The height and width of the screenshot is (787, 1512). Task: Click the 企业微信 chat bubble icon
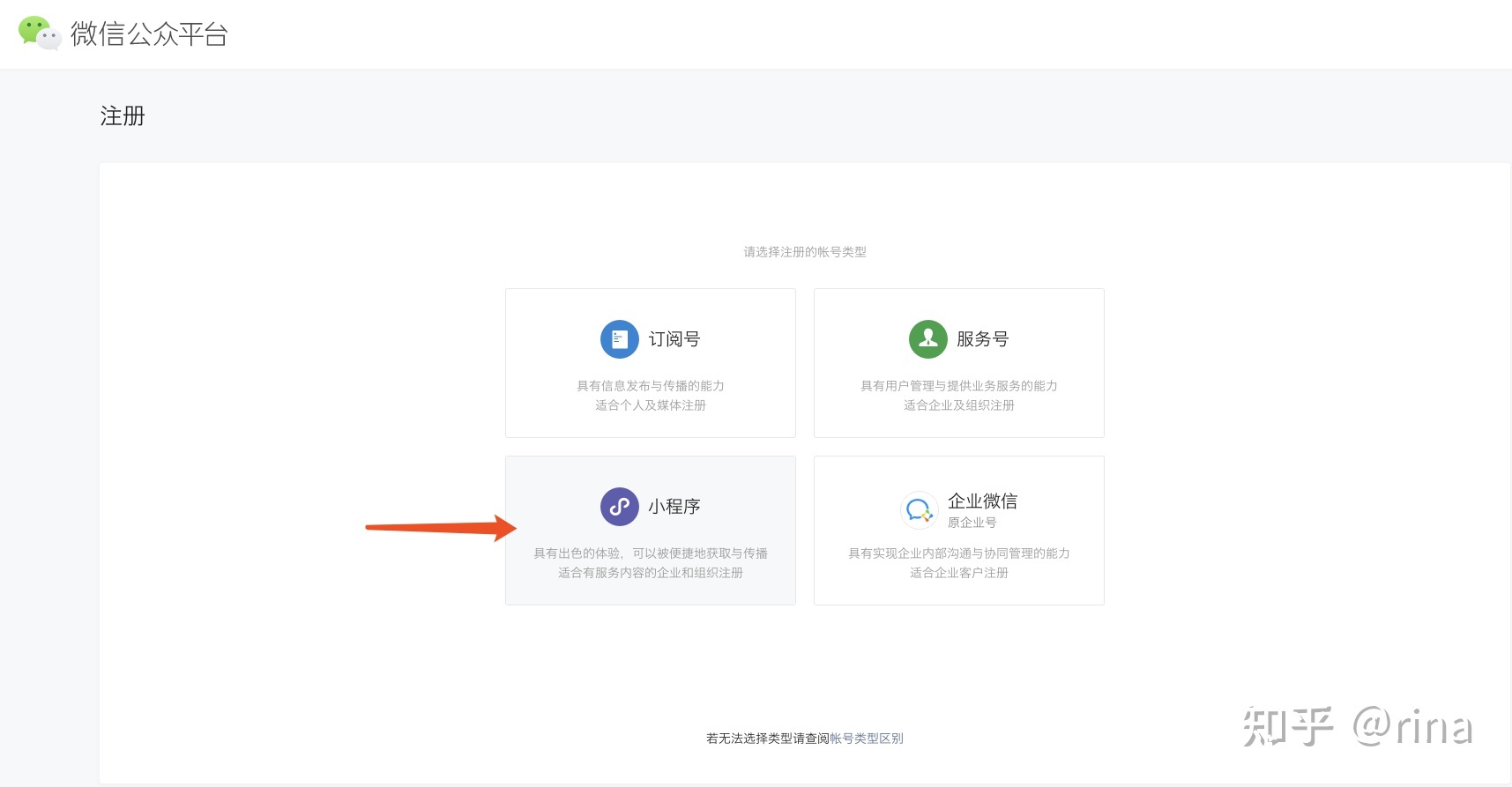(919, 510)
